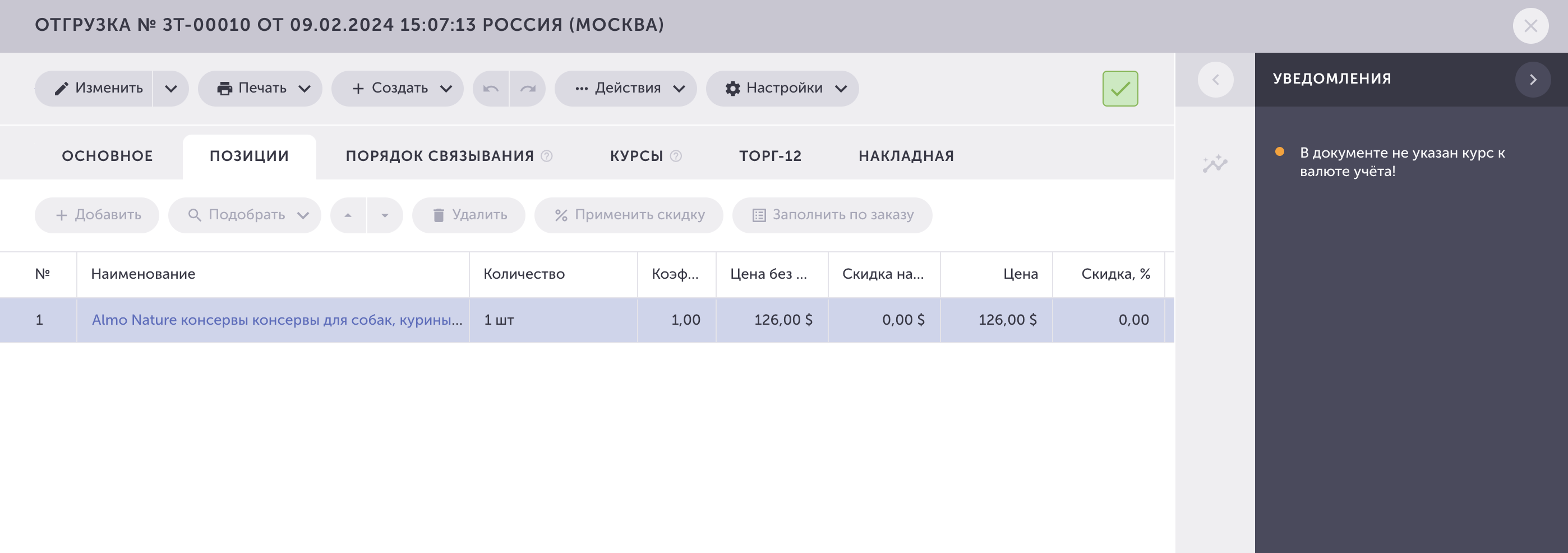Click the undo arrow icon
This screenshot has width=1568, height=553.
pyautogui.click(x=491, y=88)
